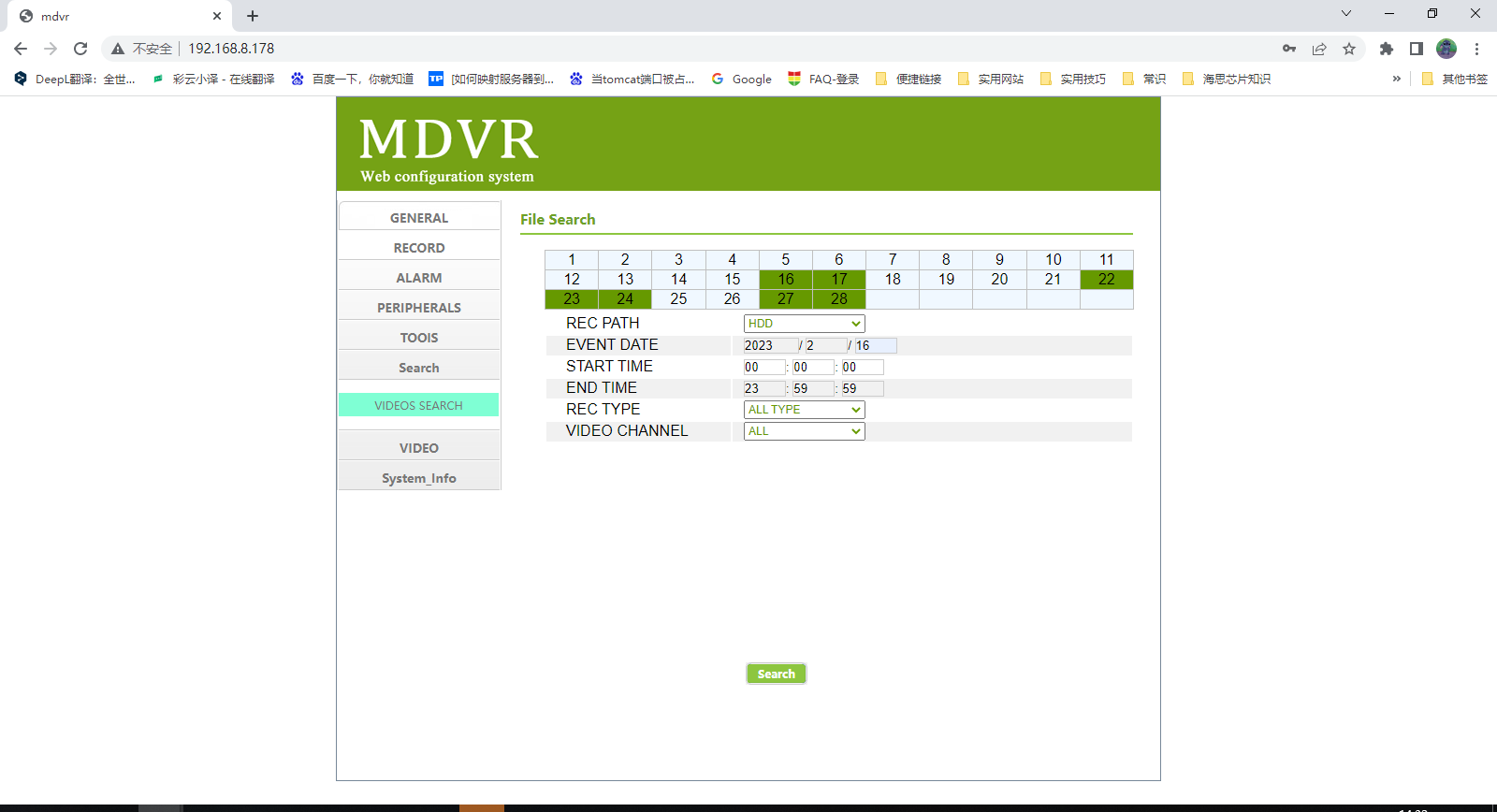Open the 其他书签 bookmarks folder
The height and width of the screenshot is (812, 1497).
pyautogui.click(x=1455, y=79)
